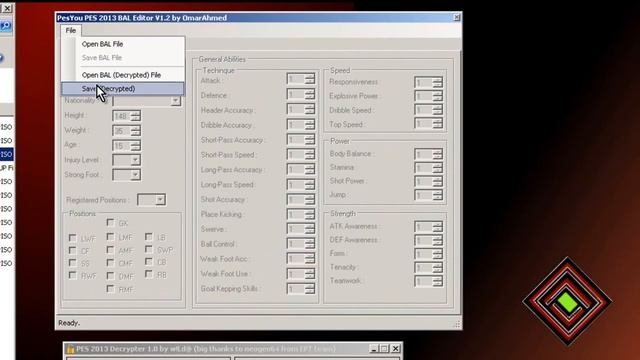Click the Weight spinner arrows

tap(136, 131)
